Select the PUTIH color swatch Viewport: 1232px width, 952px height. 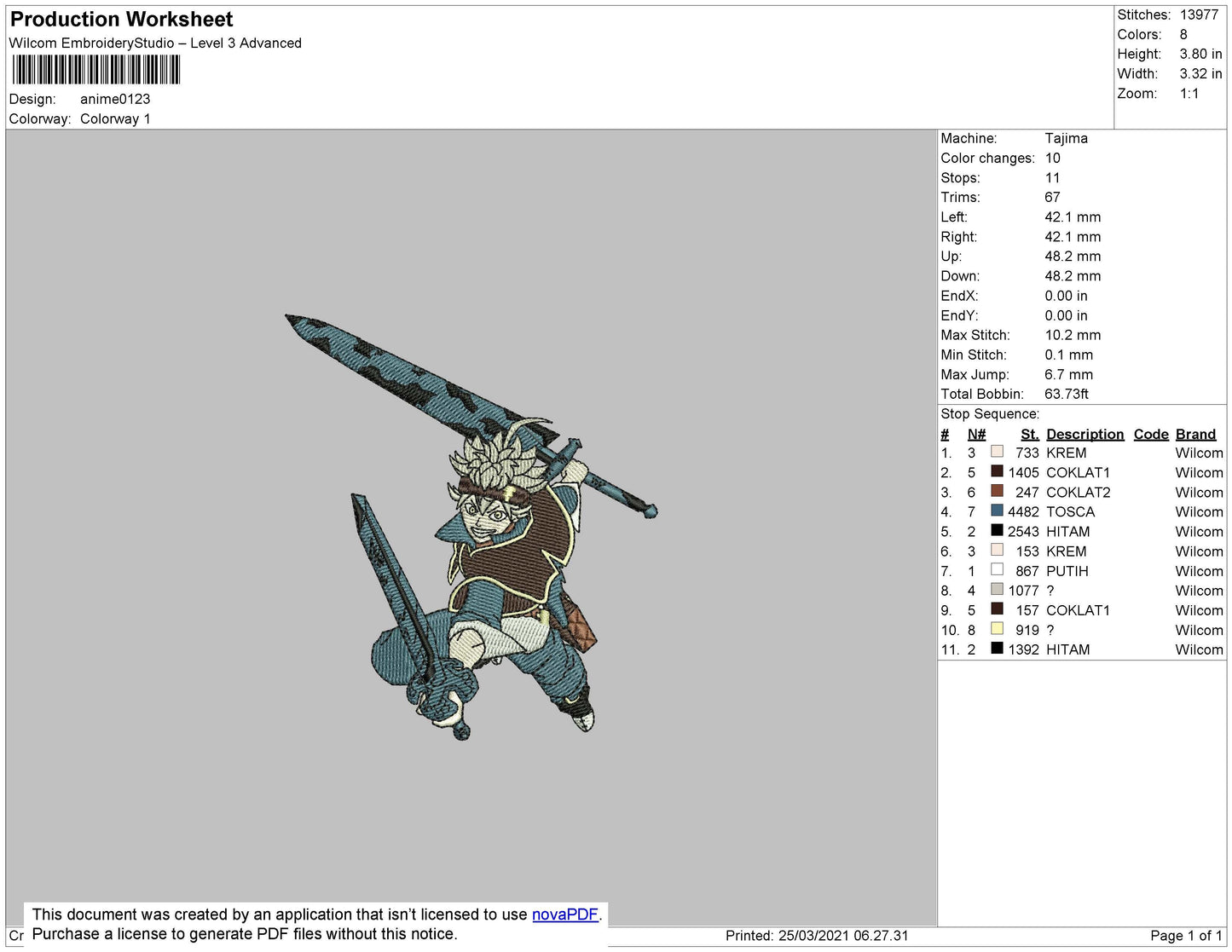pyautogui.click(x=997, y=569)
